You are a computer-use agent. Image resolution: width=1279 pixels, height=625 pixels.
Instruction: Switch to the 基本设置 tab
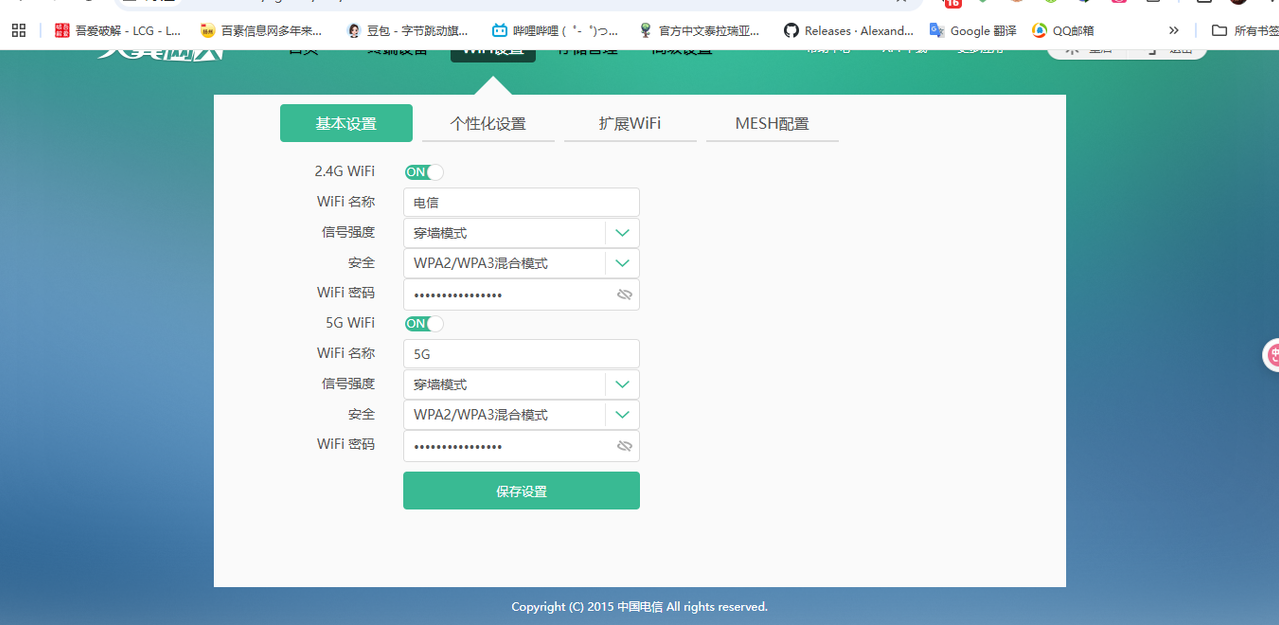(346, 123)
